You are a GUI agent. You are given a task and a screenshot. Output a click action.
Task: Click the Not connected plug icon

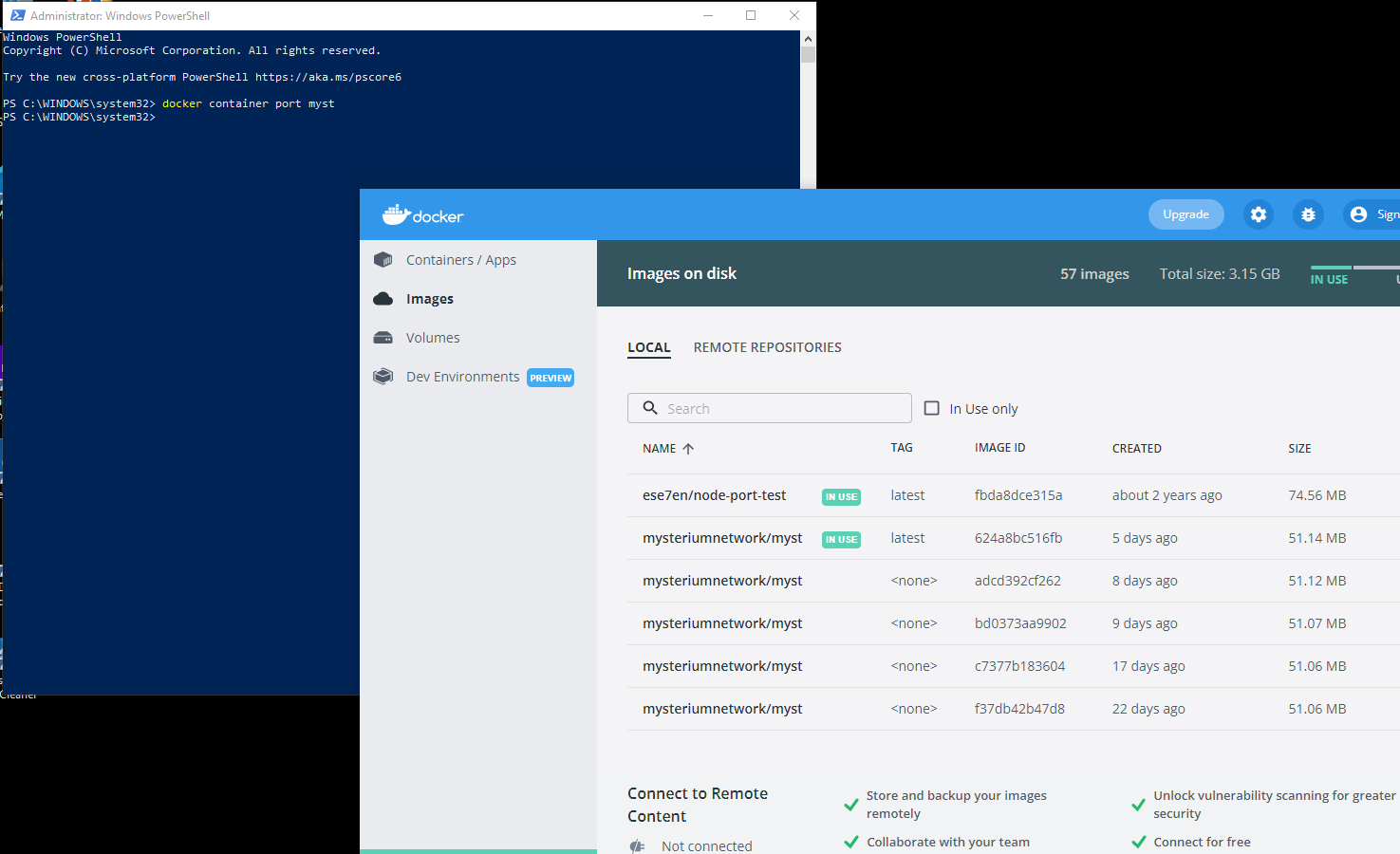(x=637, y=846)
